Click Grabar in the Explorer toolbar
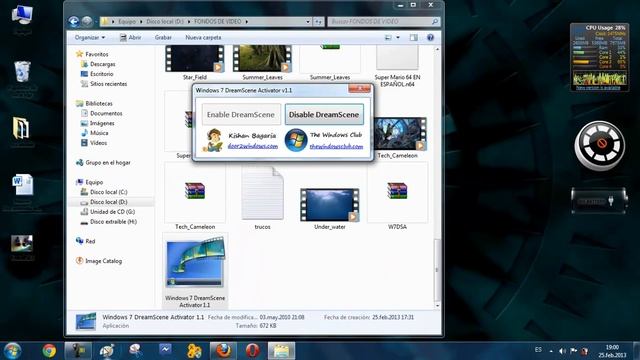 pyautogui.click(x=163, y=38)
